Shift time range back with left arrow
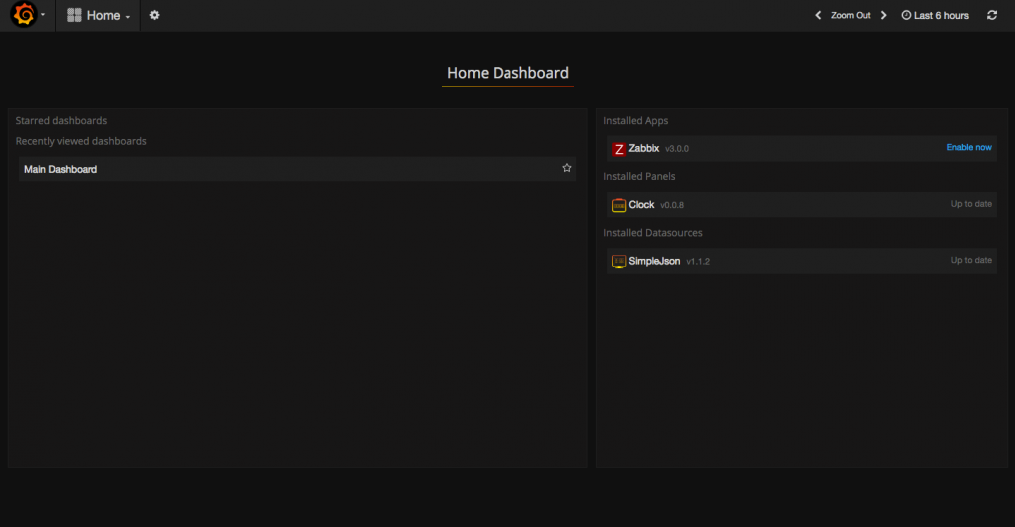Image resolution: width=1015 pixels, height=527 pixels. [x=818, y=15]
